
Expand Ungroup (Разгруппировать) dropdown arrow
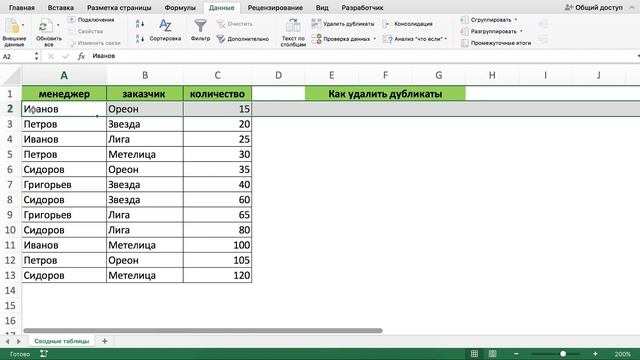[x=521, y=31]
